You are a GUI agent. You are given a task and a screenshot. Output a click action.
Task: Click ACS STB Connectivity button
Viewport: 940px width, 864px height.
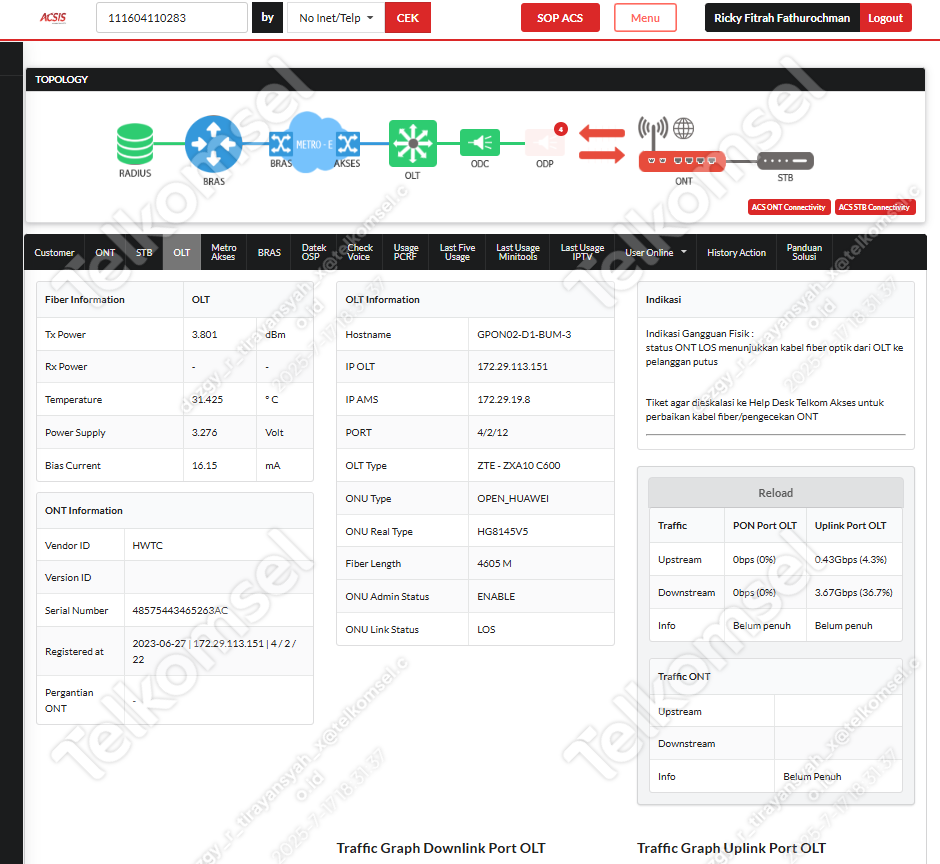875,207
